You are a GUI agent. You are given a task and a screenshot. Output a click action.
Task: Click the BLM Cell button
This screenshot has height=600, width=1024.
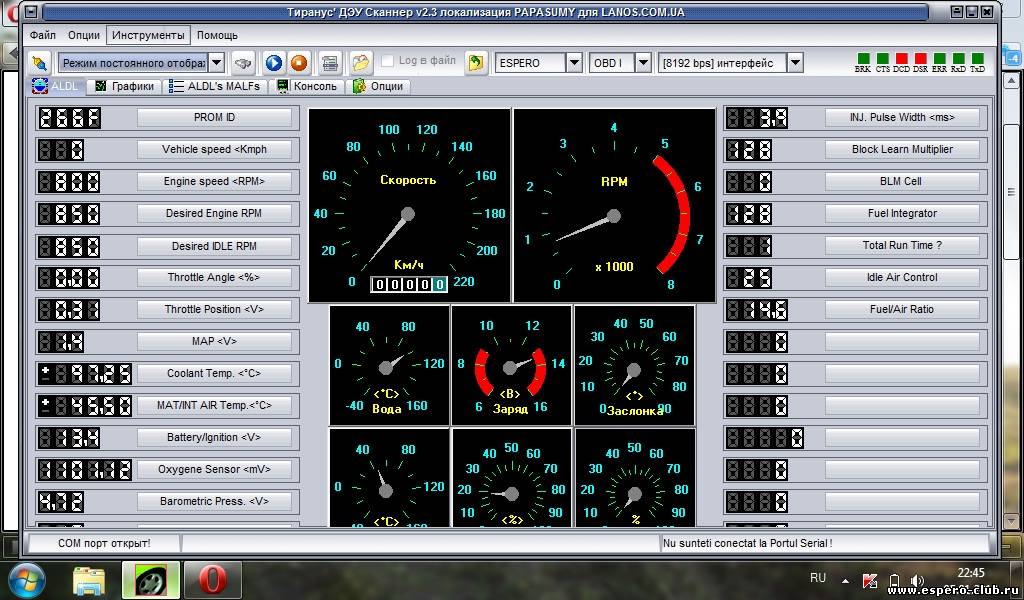pos(903,182)
